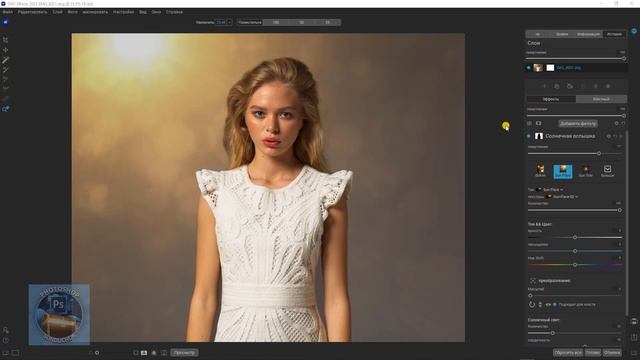Click the Преобразование transform icon
Viewport: 640px width, 360px height.
[x=533, y=281]
